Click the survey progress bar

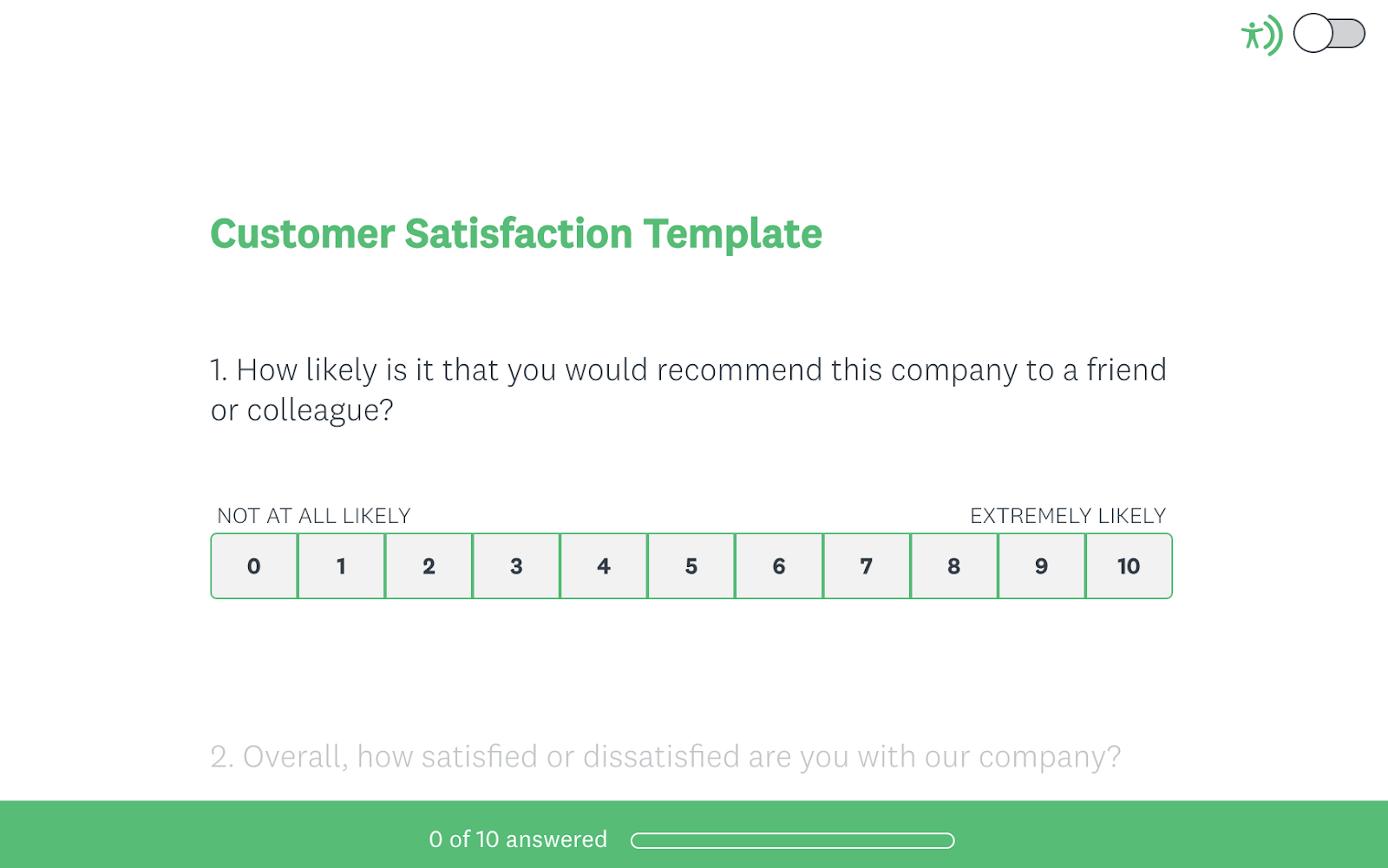[x=792, y=840]
